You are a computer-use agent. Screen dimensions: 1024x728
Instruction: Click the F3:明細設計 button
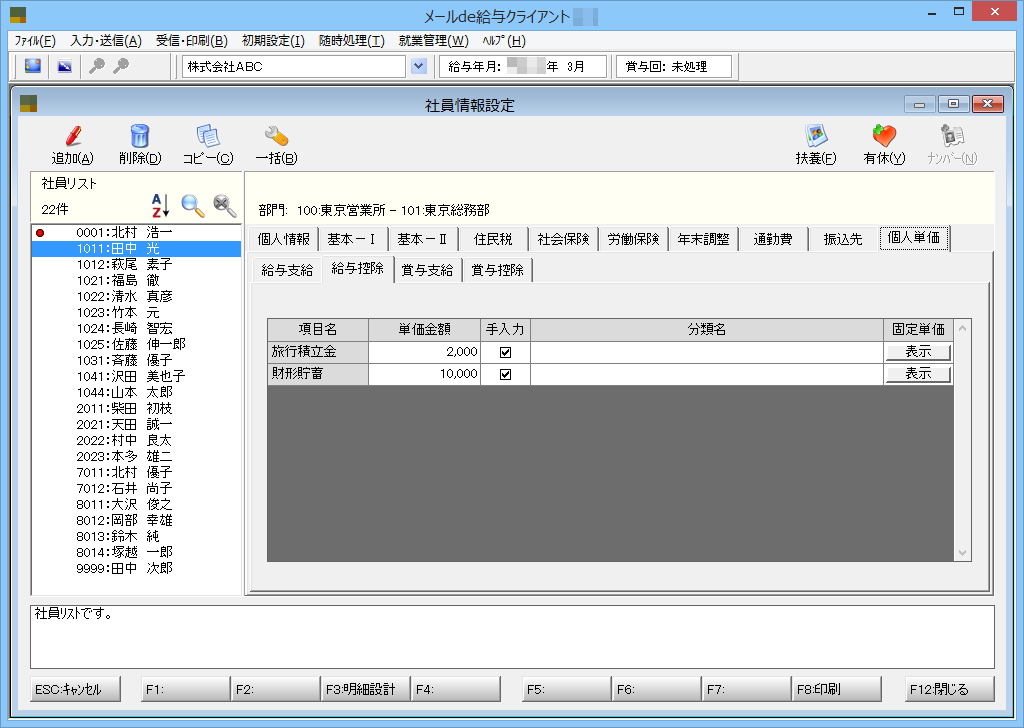[365, 689]
